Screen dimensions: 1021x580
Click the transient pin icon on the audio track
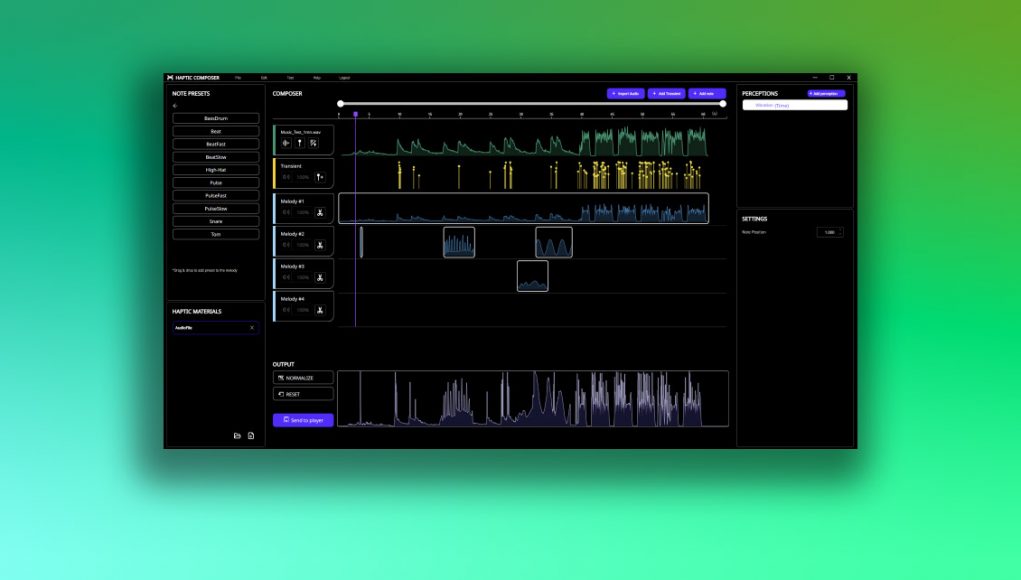(300, 143)
